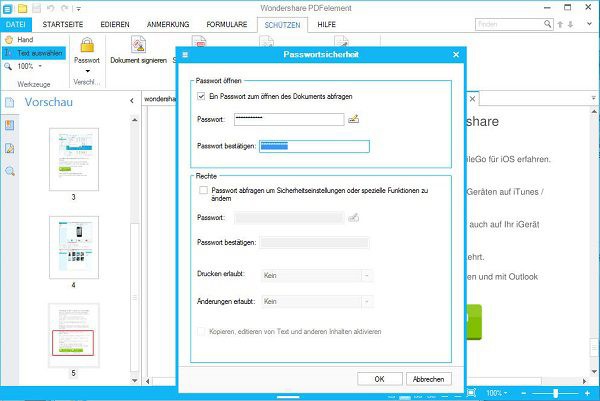Click the search magnifier in Finden box
The width and height of the screenshot is (600, 401).
click(548, 24)
